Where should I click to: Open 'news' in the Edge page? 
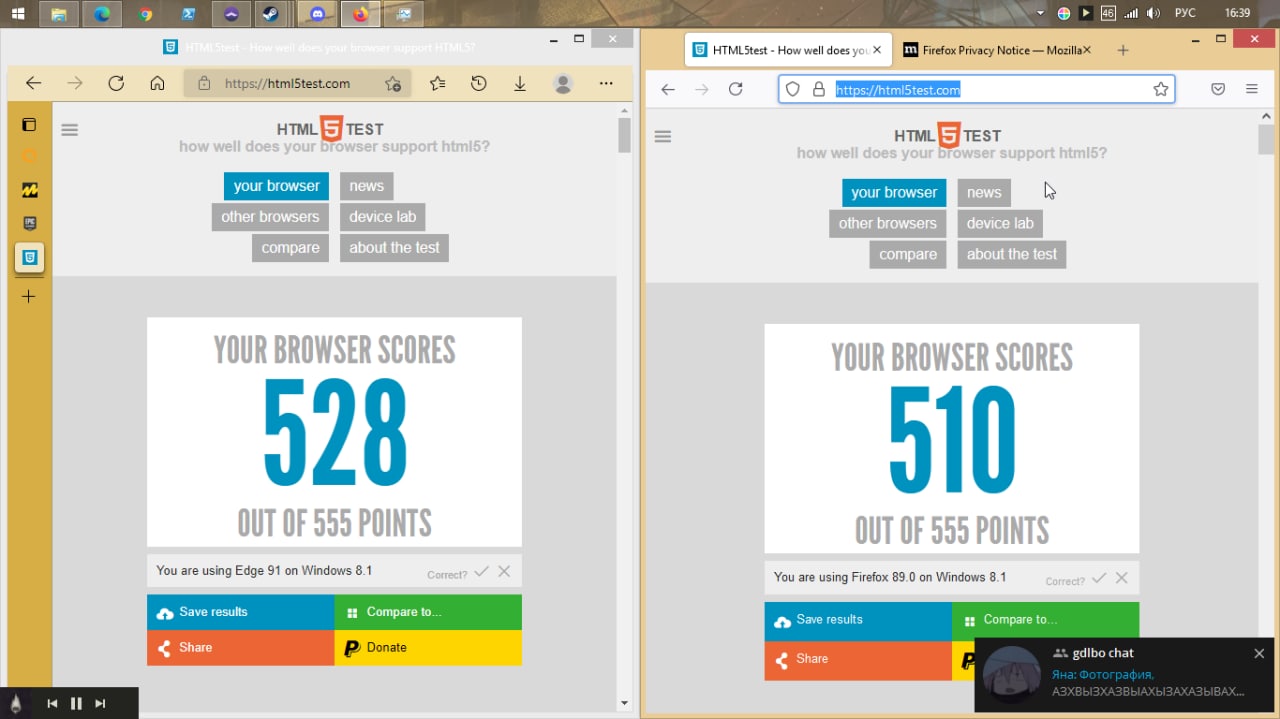366,186
